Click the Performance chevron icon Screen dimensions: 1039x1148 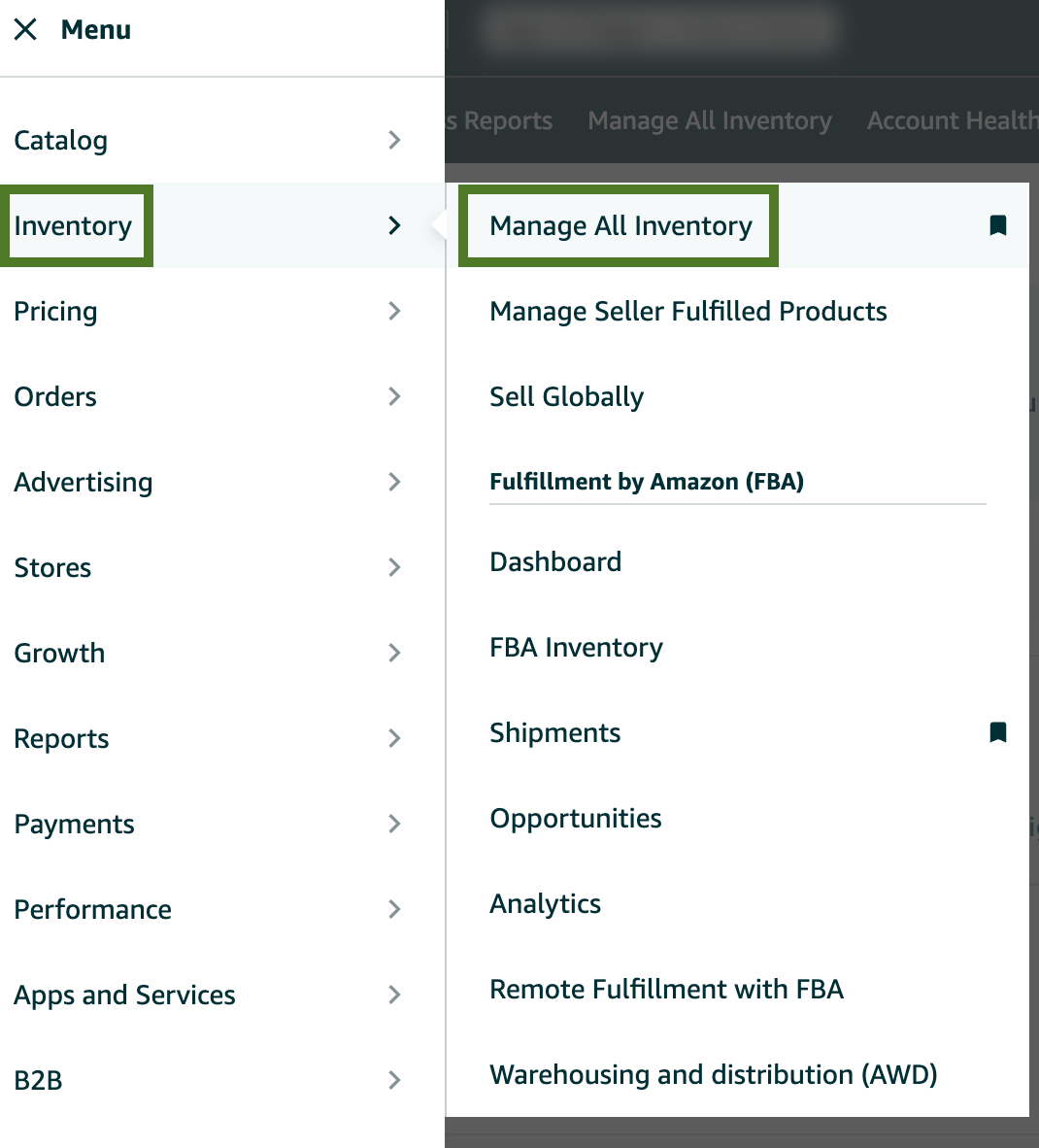point(394,909)
